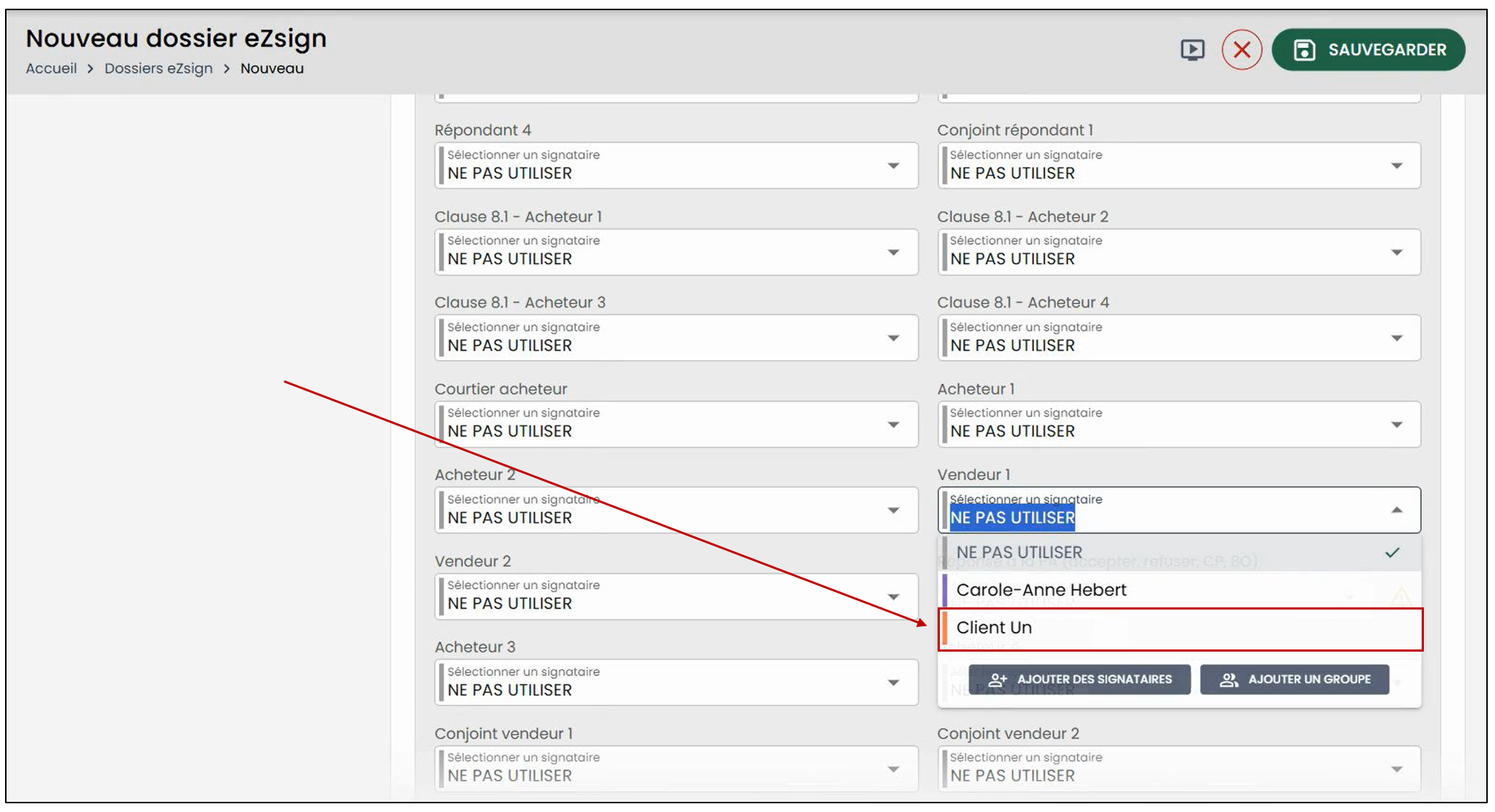This screenshot has width=1495, height=812.
Task: Cancel with the red X icon
Action: tap(1242, 49)
